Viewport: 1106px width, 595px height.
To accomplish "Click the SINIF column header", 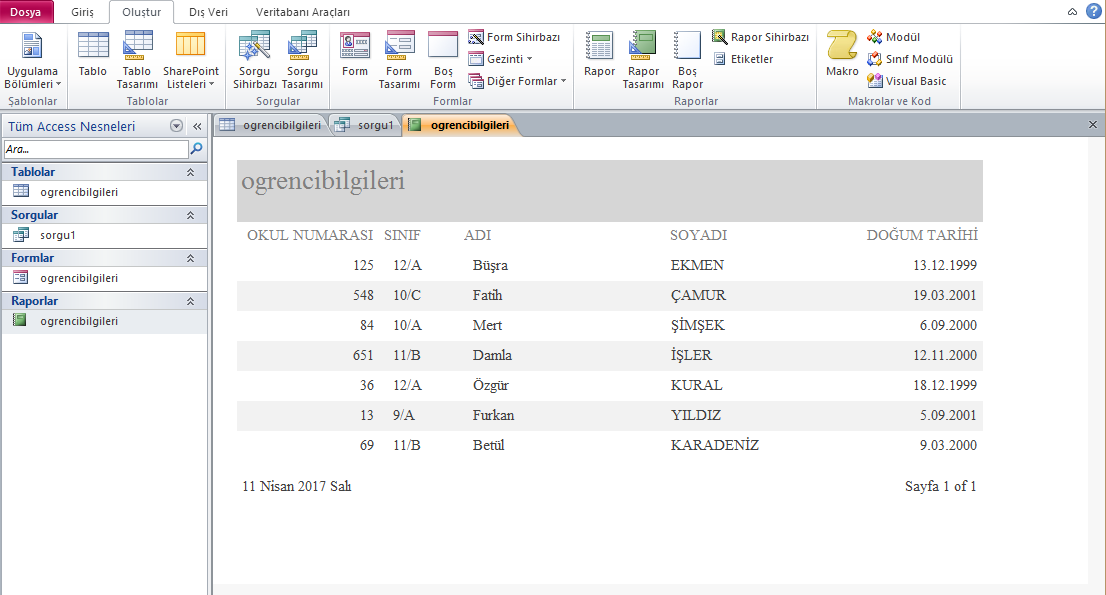I will (402, 235).
